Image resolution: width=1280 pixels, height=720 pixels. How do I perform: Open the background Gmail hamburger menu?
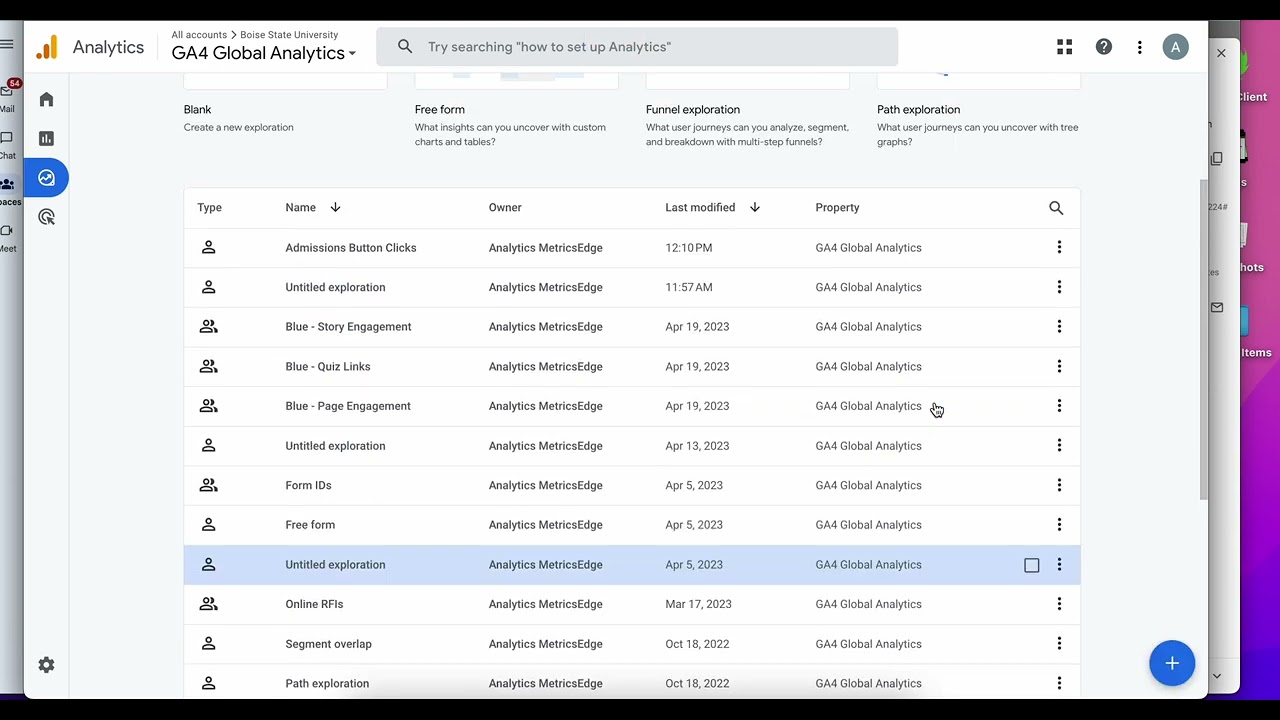(7, 44)
